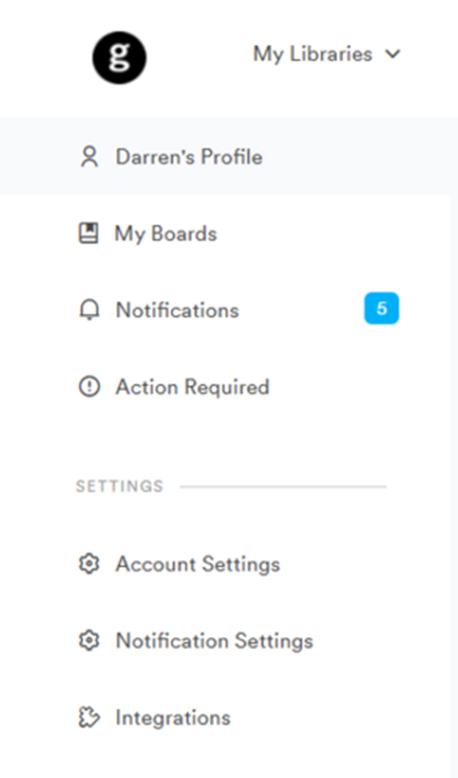
Task: Open Account Settings
Action: click(198, 564)
